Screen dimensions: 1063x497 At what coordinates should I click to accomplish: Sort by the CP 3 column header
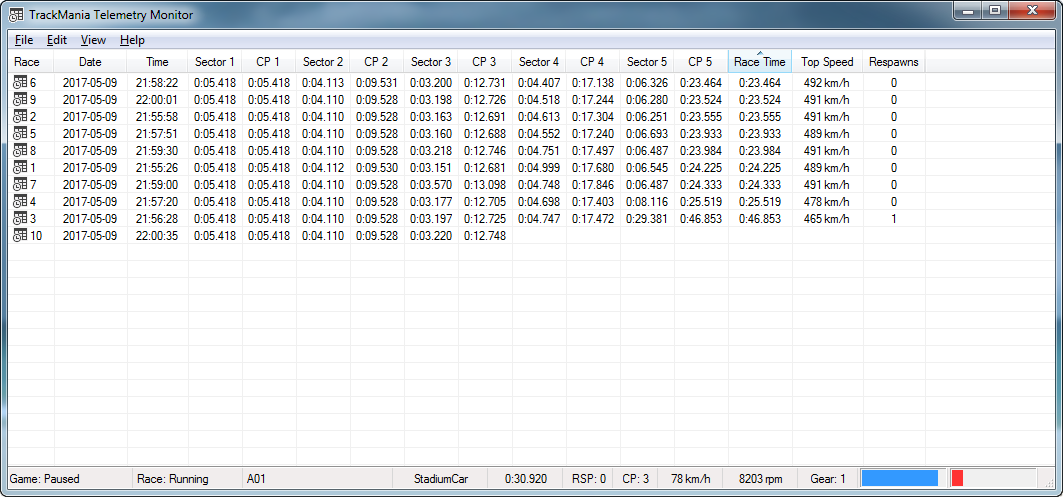click(485, 62)
